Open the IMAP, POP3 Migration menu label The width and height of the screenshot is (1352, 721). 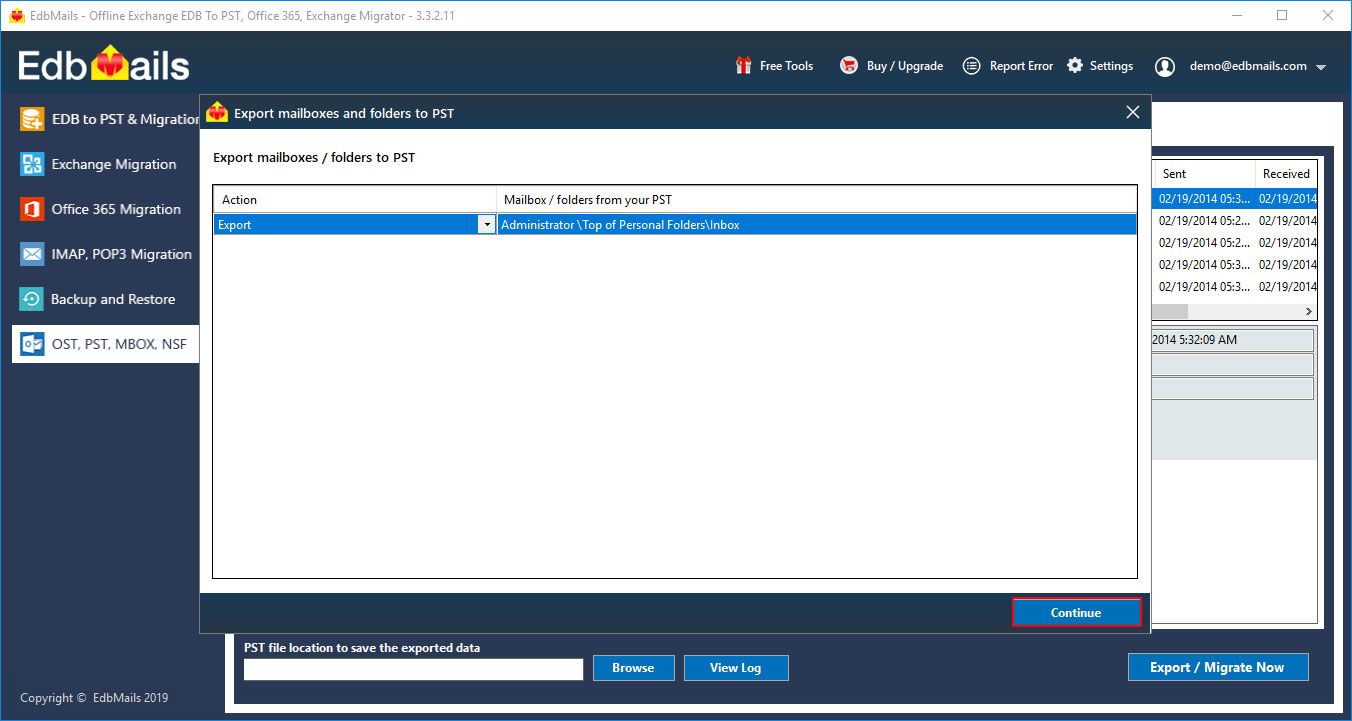121,254
